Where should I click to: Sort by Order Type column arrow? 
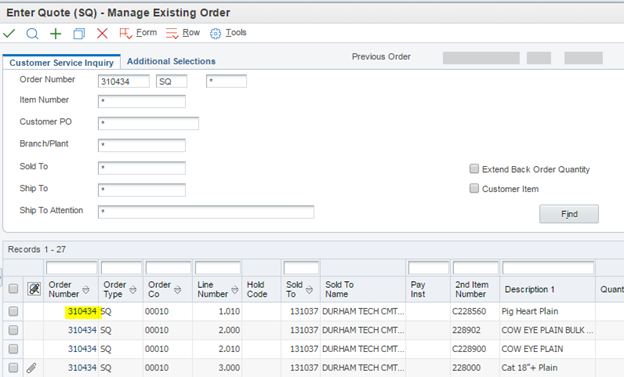pos(133,289)
